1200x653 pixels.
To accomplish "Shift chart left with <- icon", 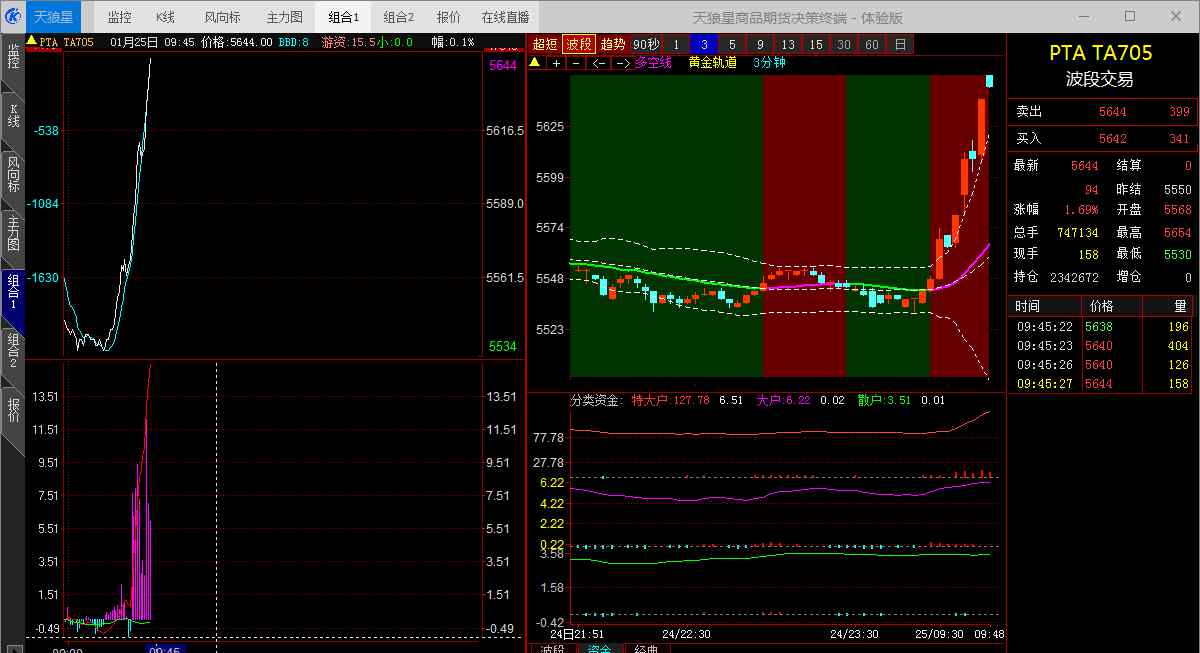I will click(598, 63).
